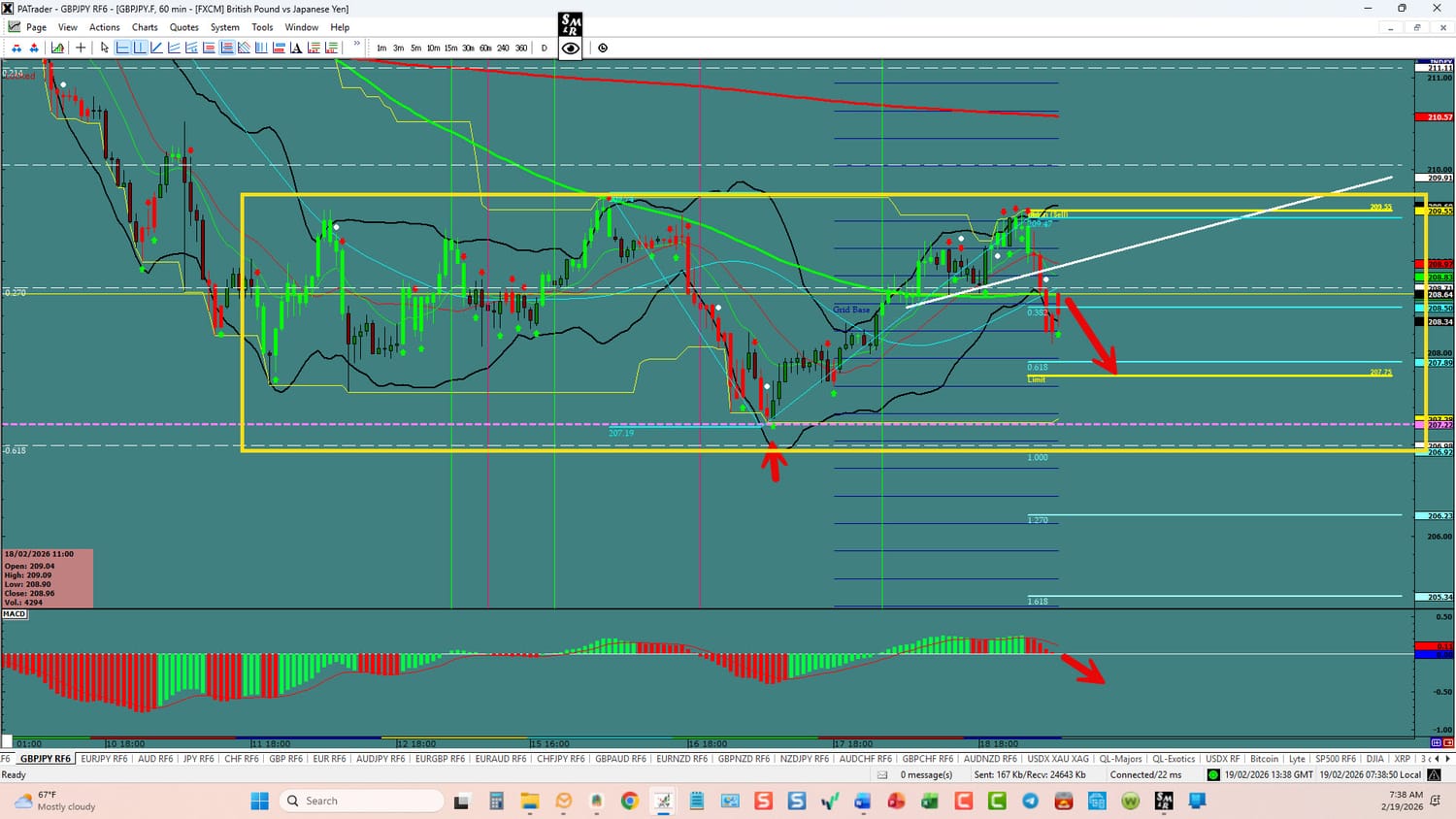Pick the diagonal trend line drawing tool

coord(157,48)
